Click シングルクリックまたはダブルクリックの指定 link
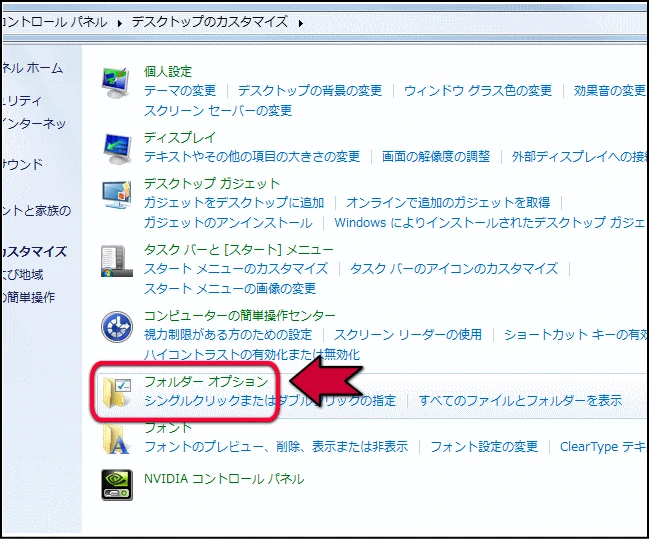The height and width of the screenshot is (539, 649). point(270,400)
